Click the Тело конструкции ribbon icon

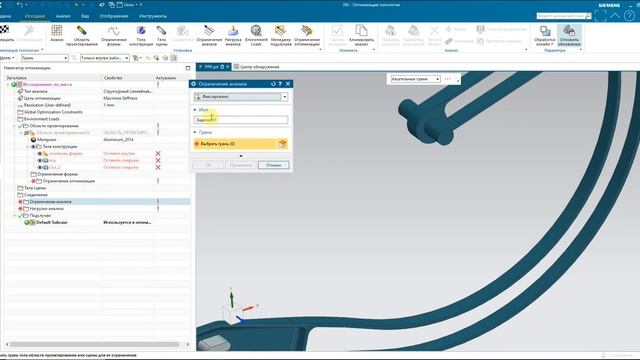point(141,31)
